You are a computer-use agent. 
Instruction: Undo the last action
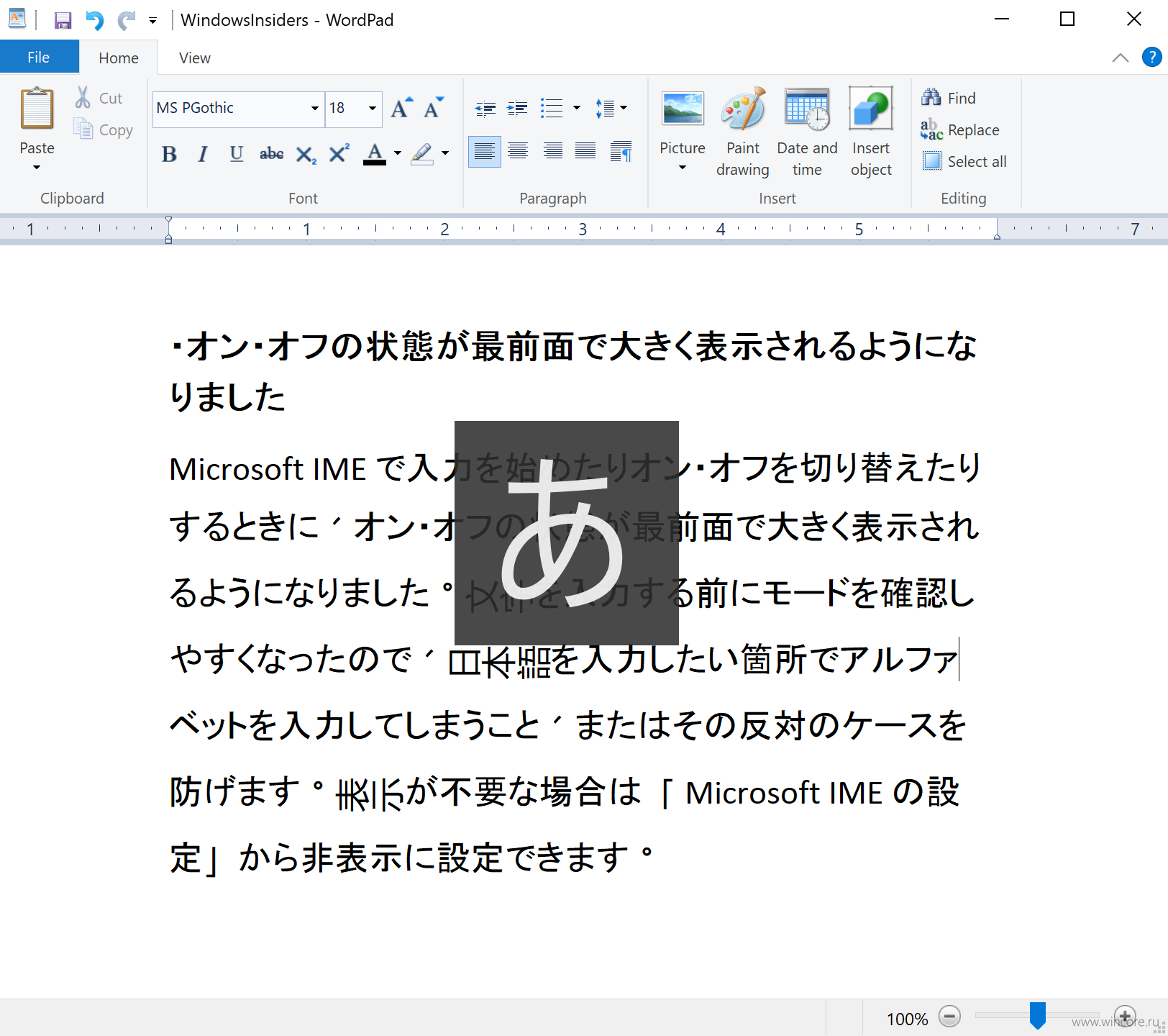[x=95, y=20]
